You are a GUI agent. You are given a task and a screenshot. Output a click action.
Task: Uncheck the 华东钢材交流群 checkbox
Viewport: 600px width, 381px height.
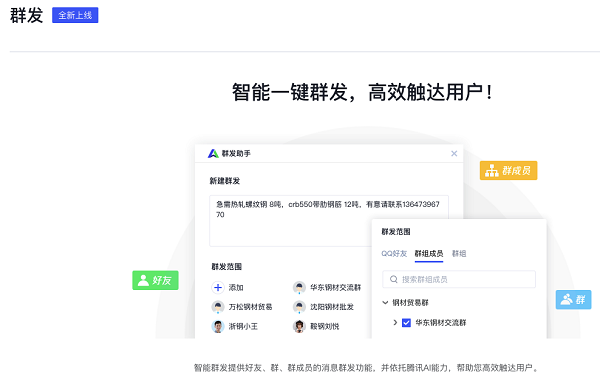(406, 323)
